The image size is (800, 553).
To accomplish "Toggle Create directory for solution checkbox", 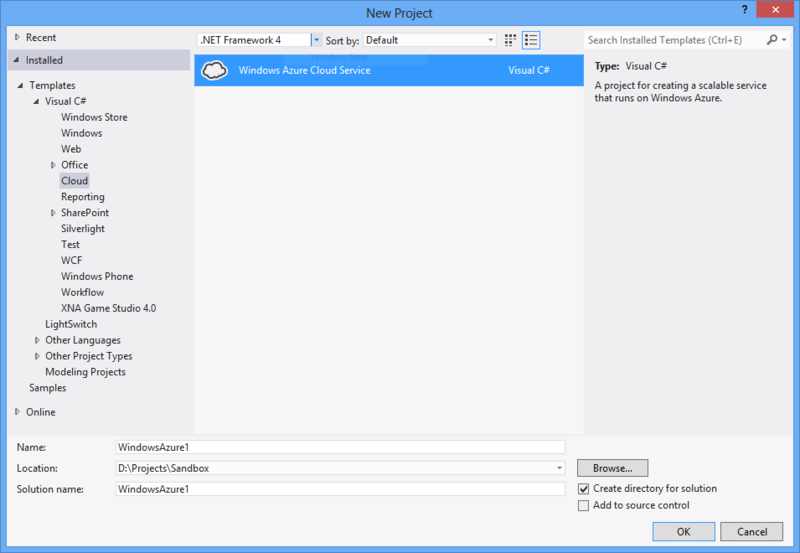I will (x=583, y=489).
